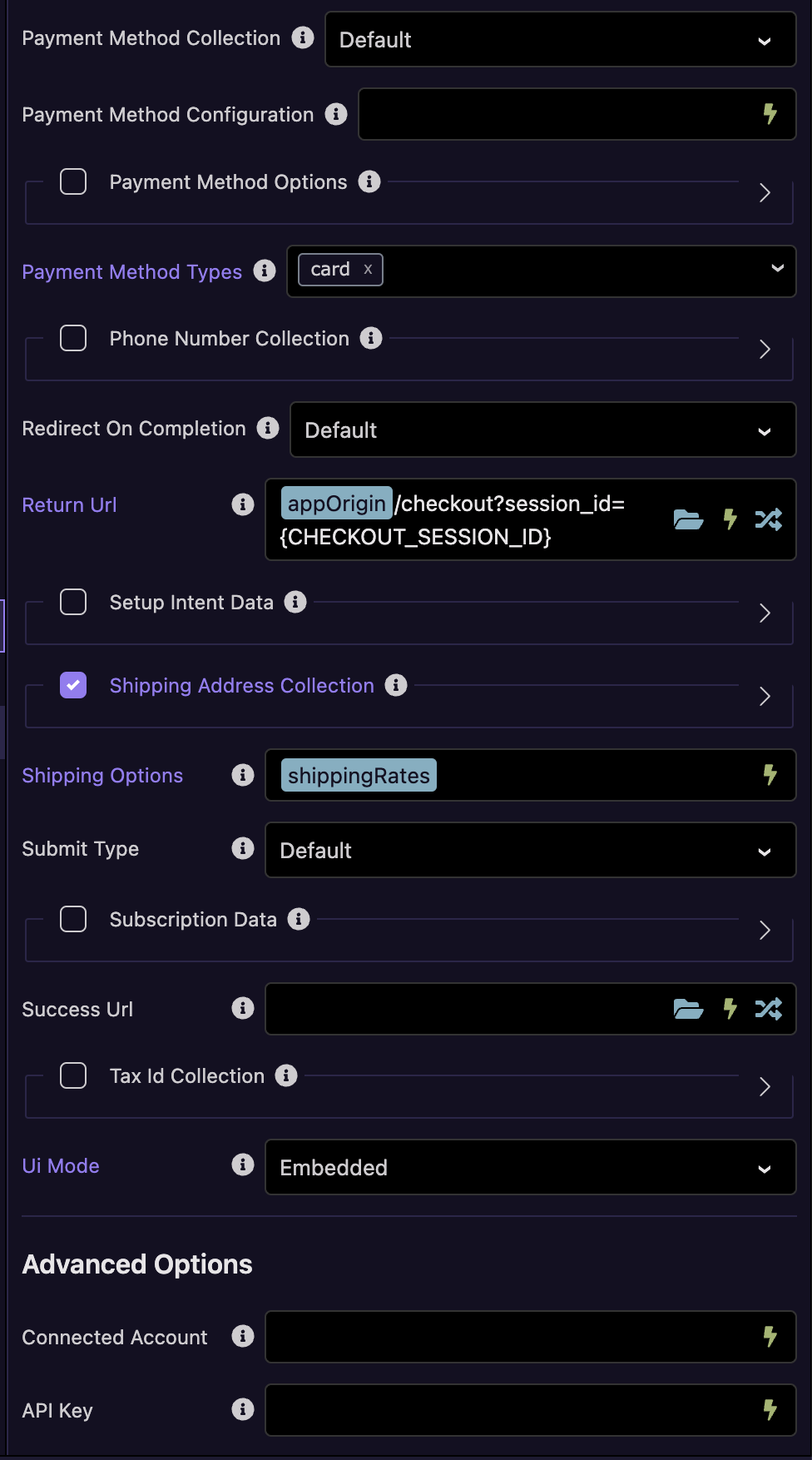Click into the Connected Account input field
This screenshot has height=1460, width=812.
click(531, 1337)
